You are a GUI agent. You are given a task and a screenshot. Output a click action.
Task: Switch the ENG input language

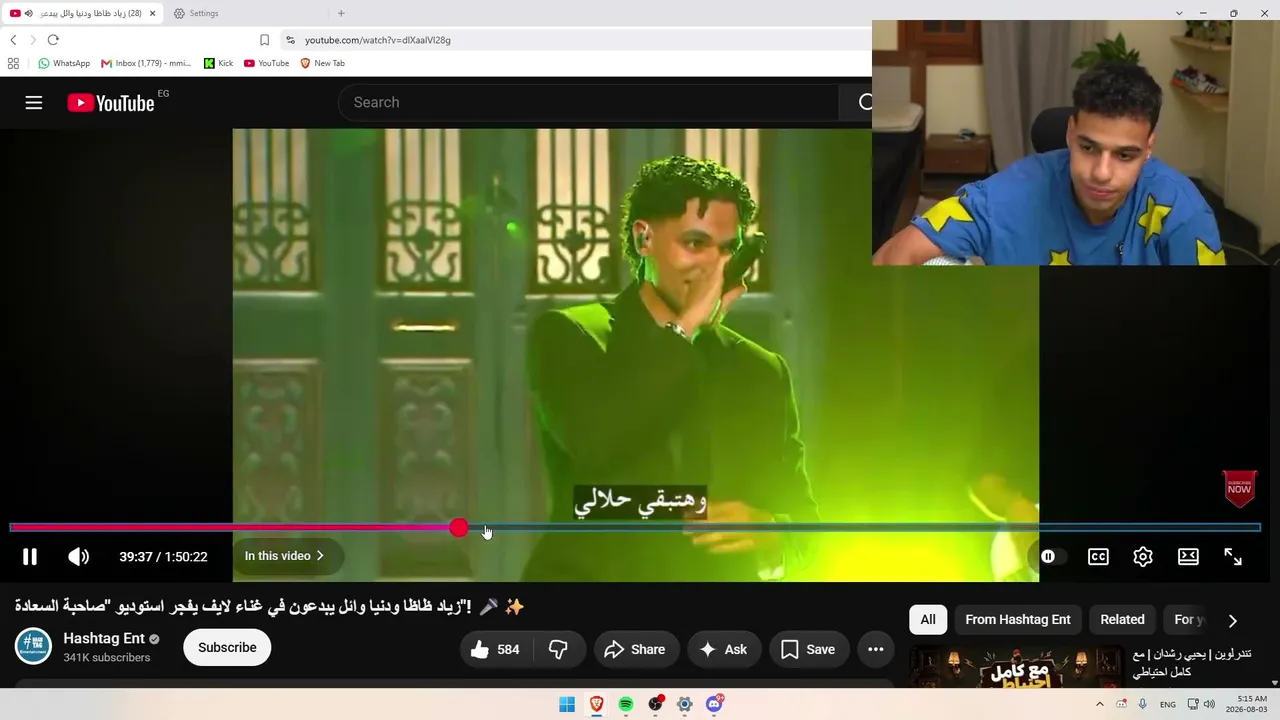click(x=1168, y=704)
